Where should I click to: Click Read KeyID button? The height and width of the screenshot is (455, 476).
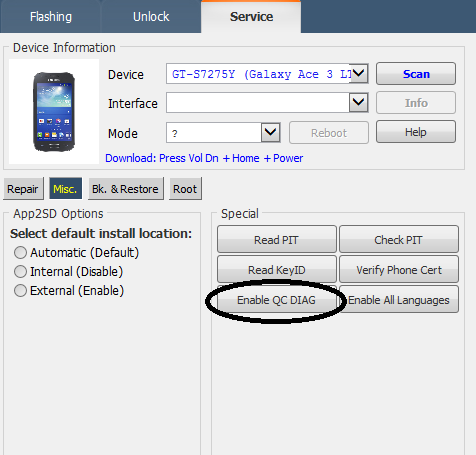click(277, 269)
